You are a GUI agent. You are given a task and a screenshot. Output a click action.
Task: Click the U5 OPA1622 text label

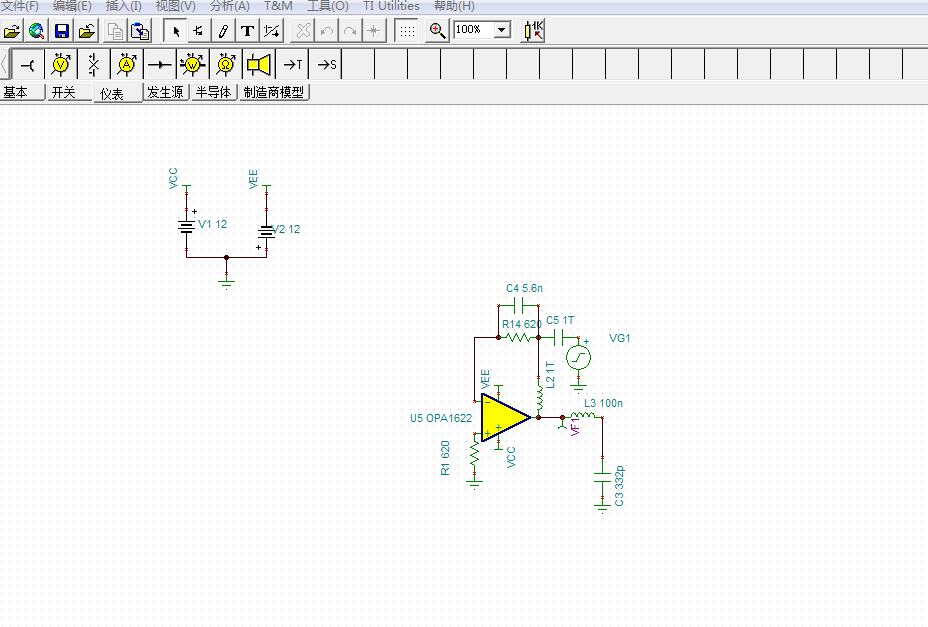point(441,418)
